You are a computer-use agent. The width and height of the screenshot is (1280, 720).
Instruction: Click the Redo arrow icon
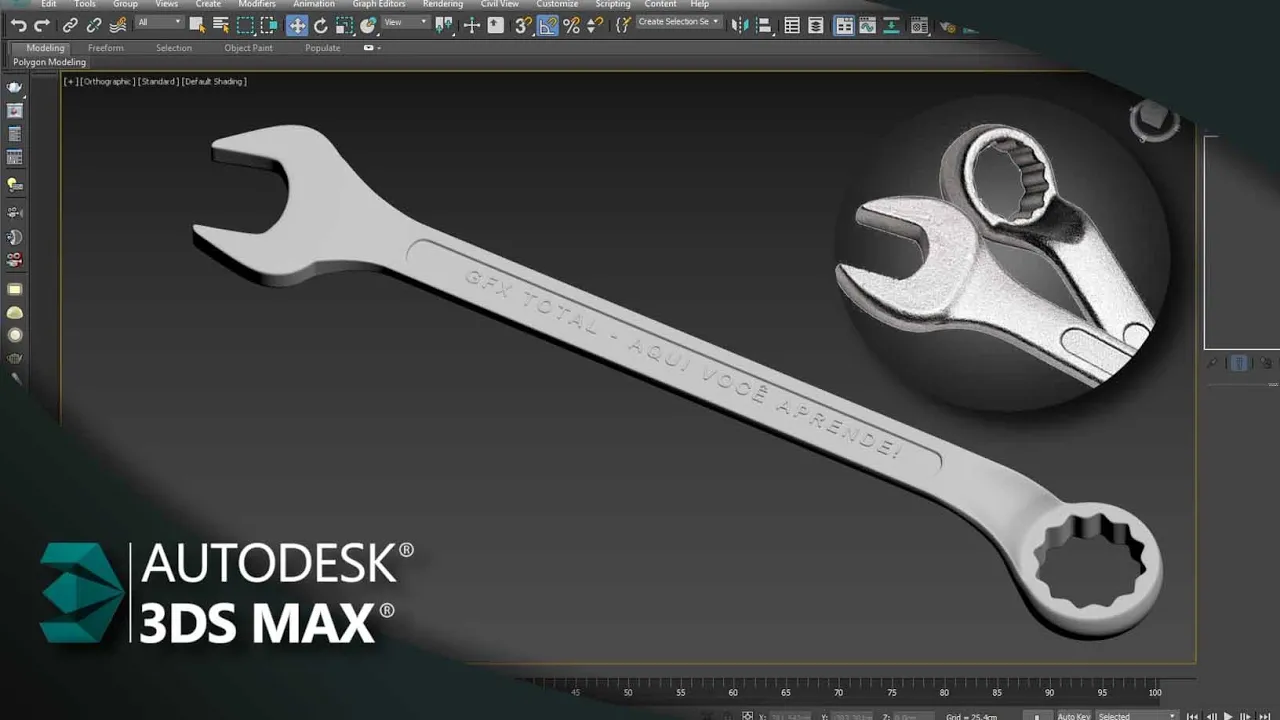[x=42, y=25]
